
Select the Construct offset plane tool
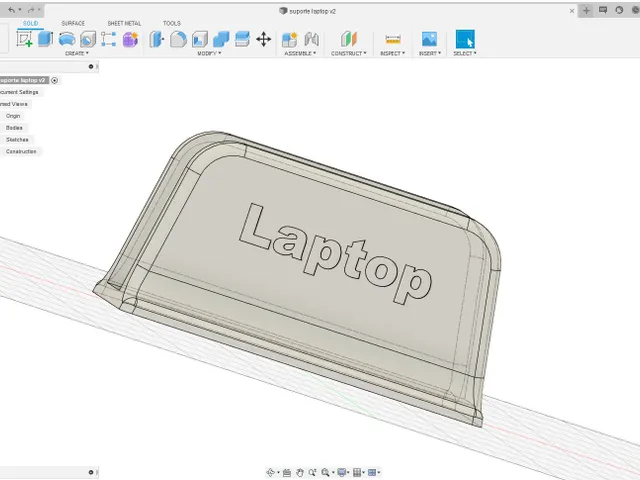click(349, 39)
